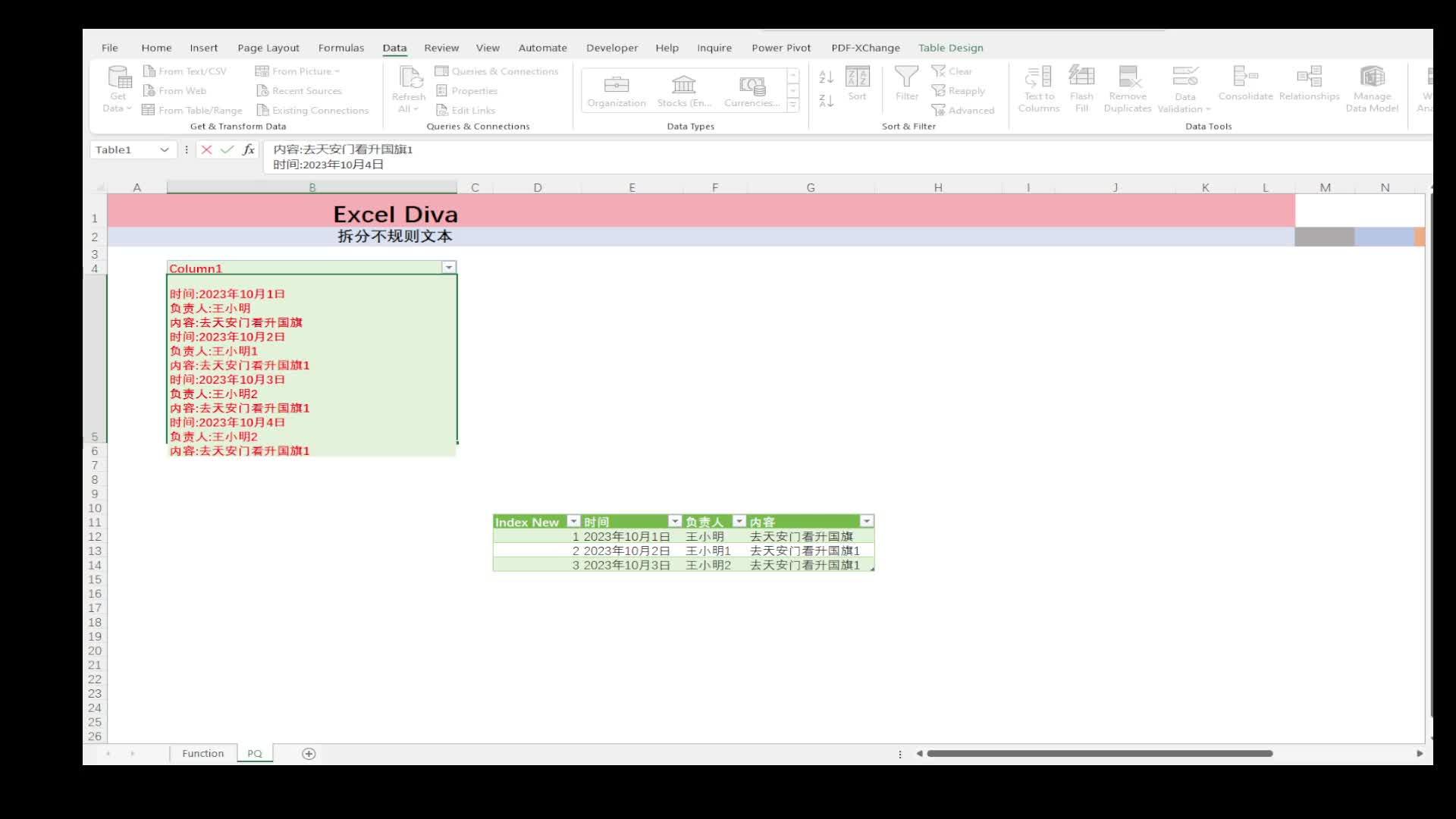Add a new sheet

(309, 753)
